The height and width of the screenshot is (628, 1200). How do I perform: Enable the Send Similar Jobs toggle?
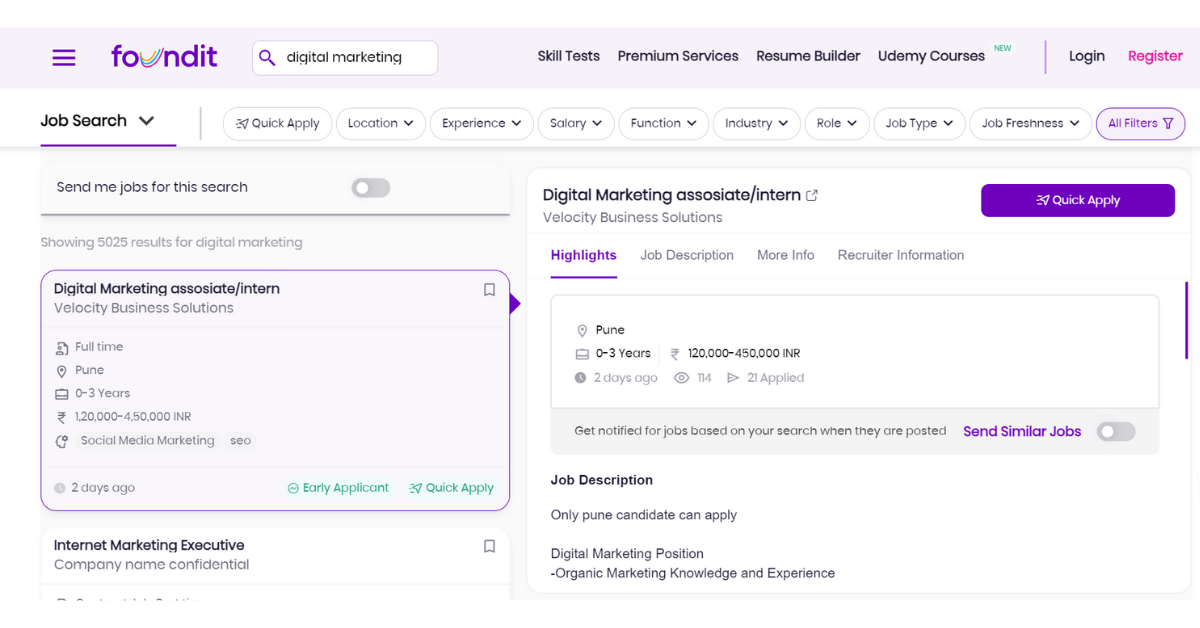(1116, 432)
